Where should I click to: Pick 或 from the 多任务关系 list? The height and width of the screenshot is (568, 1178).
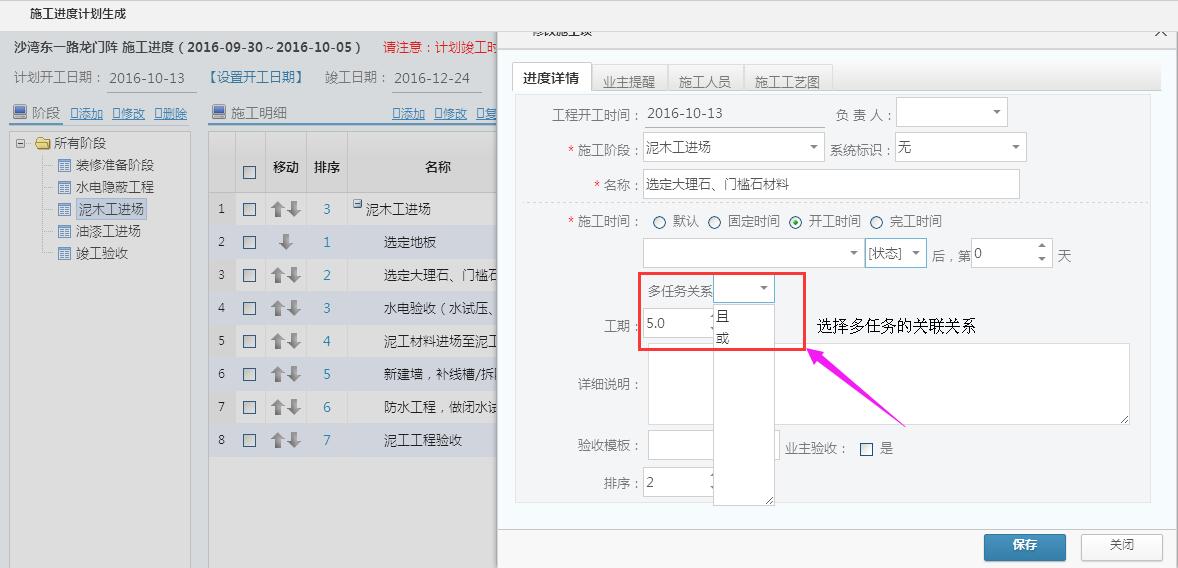pyautogui.click(x=723, y=338)
